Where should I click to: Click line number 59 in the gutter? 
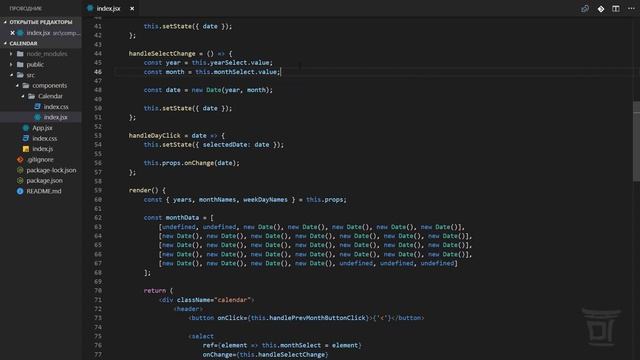pyautogui.click(x=98, y=190)
